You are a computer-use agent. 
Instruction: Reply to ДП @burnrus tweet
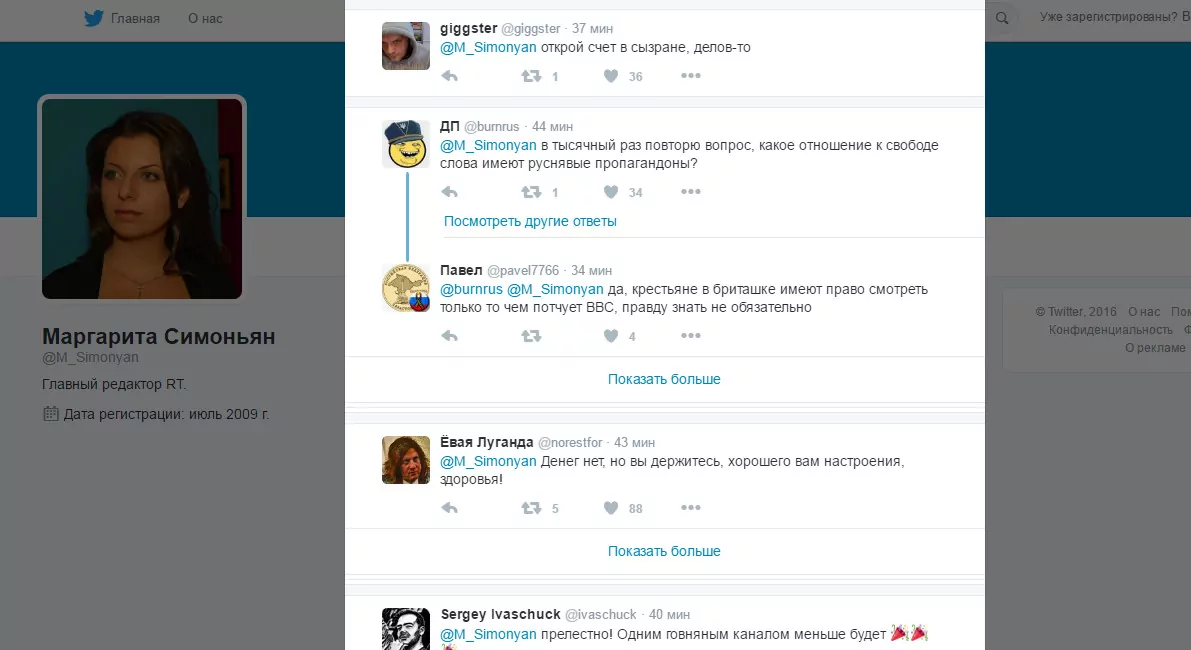[450, 192]
